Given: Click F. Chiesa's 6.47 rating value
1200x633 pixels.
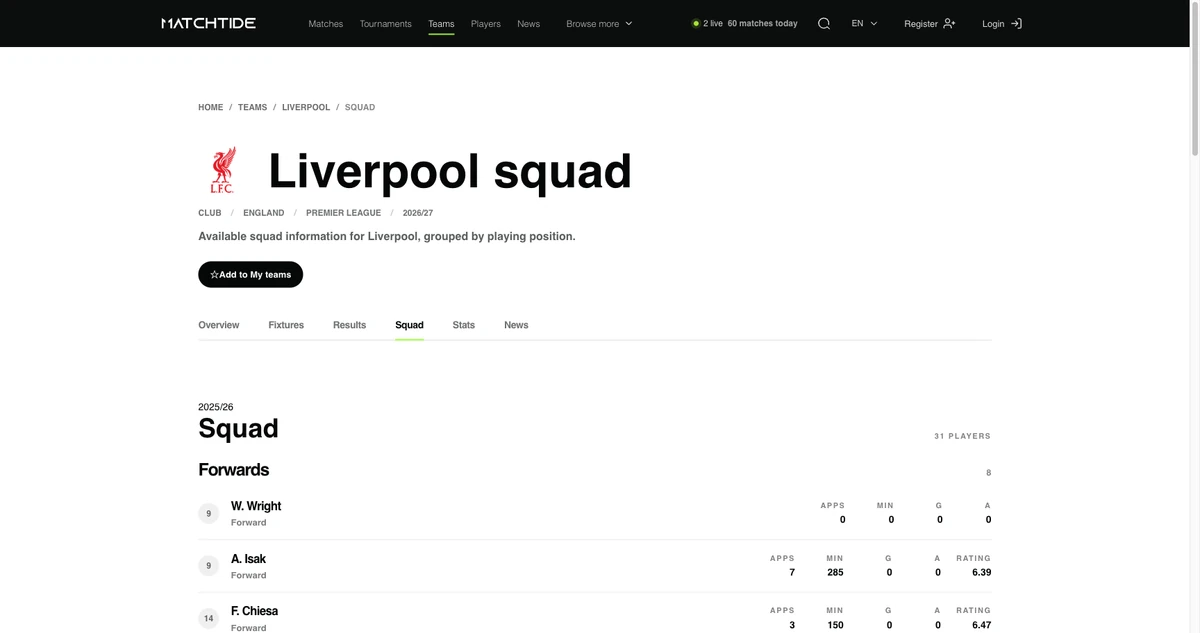Looking at the screenshot, I should 980,625.
